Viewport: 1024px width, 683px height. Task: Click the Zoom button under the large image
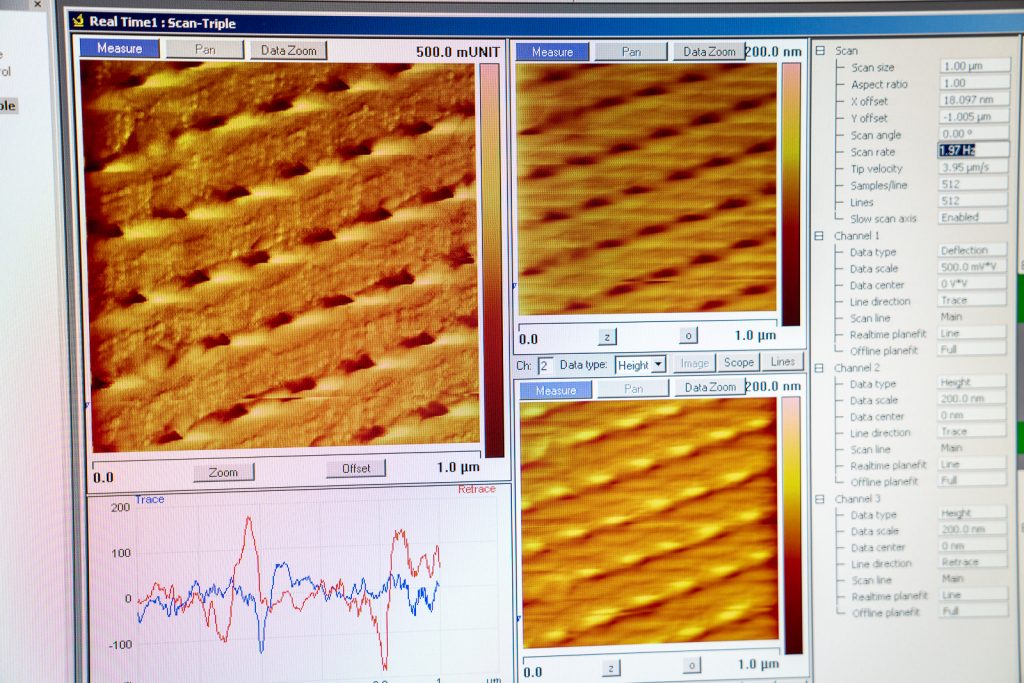[x=223, y=472]
